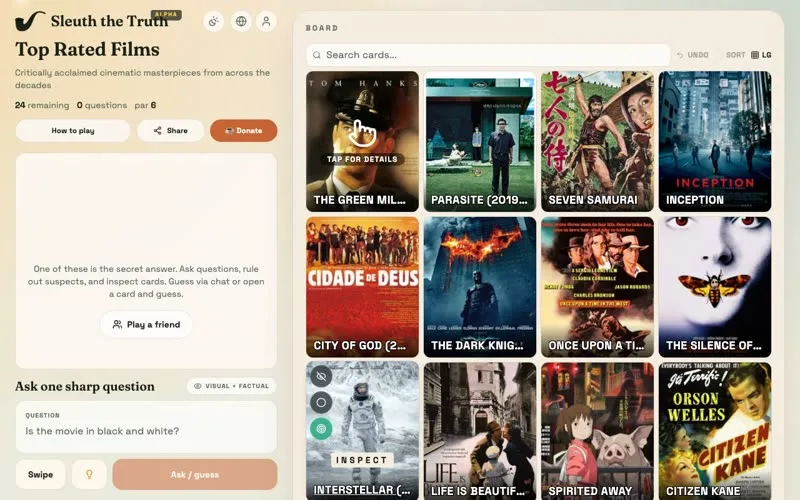Open the City of God card
This screenshot has width=800, height=500.
click(362, 287)
